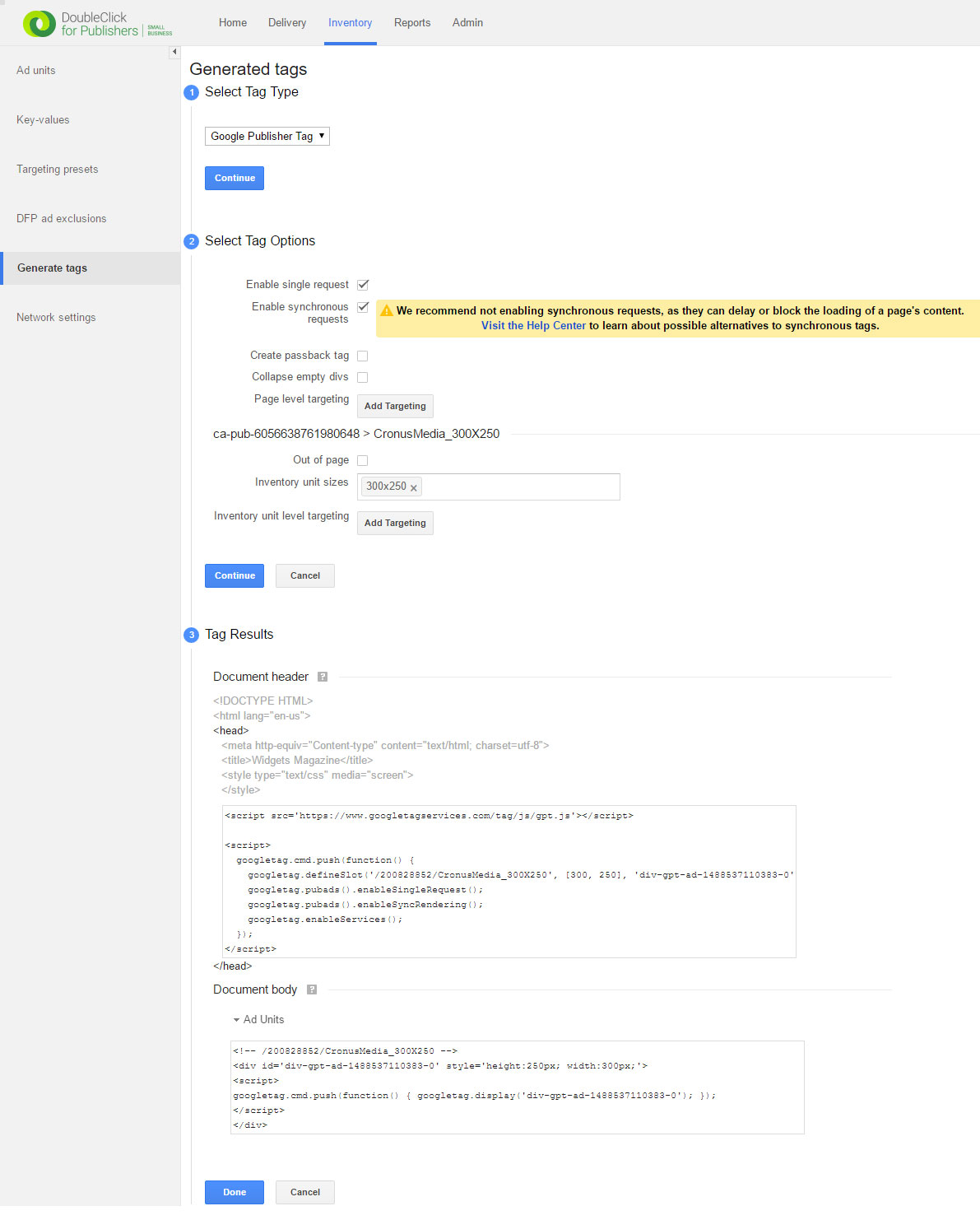Viewport: 980px width, 1220px height.
Task: Remove the 300x250 size chip
Action: click(x=414, y=487)
